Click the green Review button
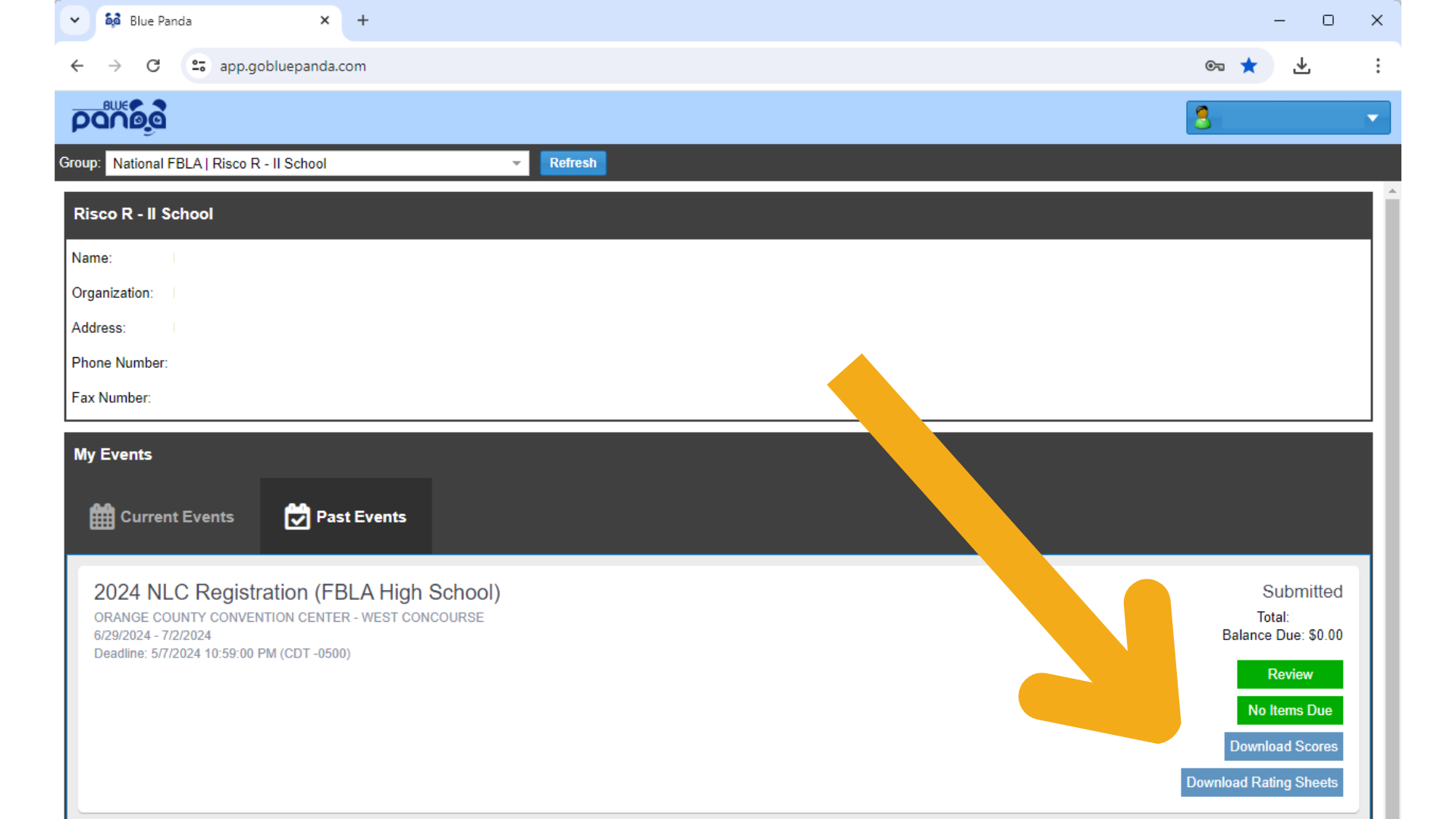Viewport: 1456px width, 819px height. coord(1290,674)
